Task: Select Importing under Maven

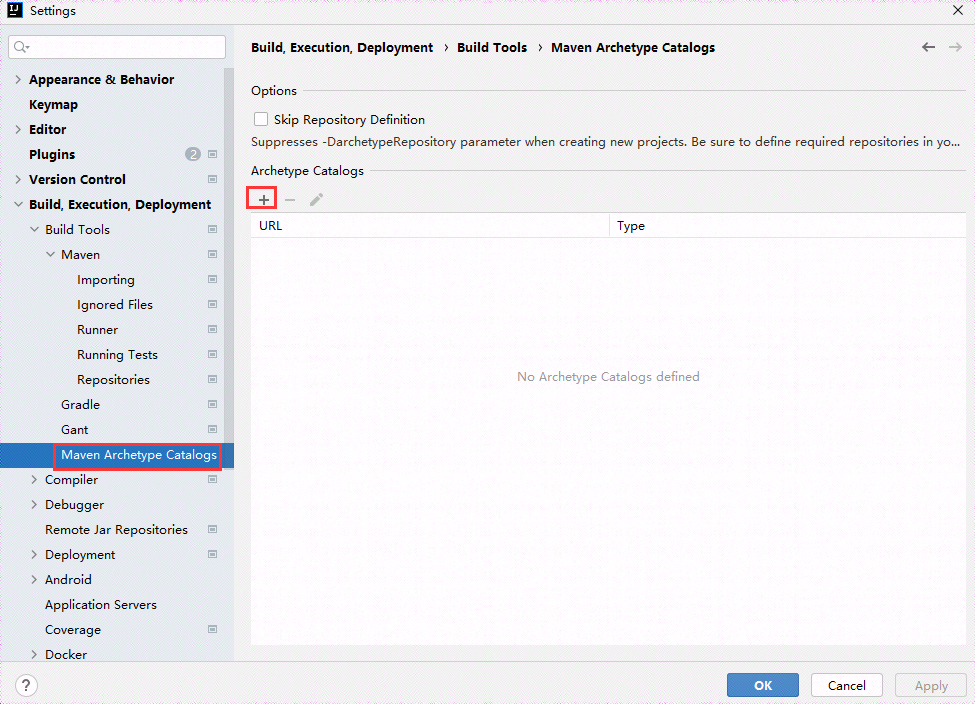Action: click(x=106, y=280)
